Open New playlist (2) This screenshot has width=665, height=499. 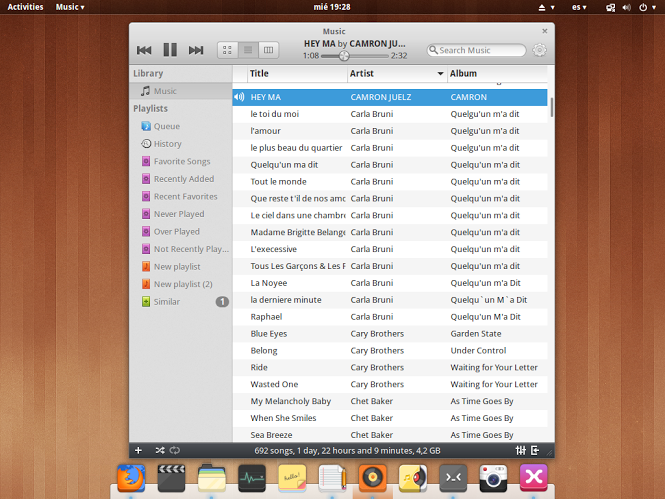pos(181,284)
